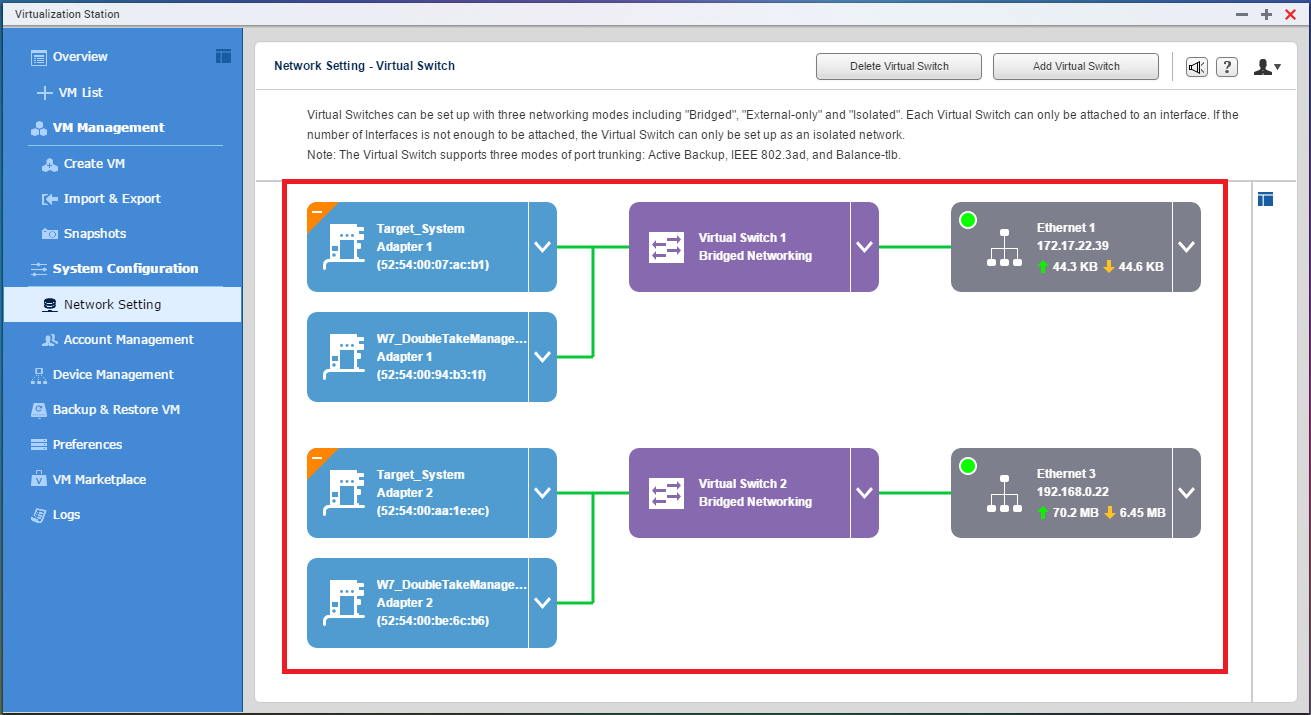Click the Virtual Switch 2 arrows icon
Viewport: 1311px width, 715px height.
click(666, 493)
